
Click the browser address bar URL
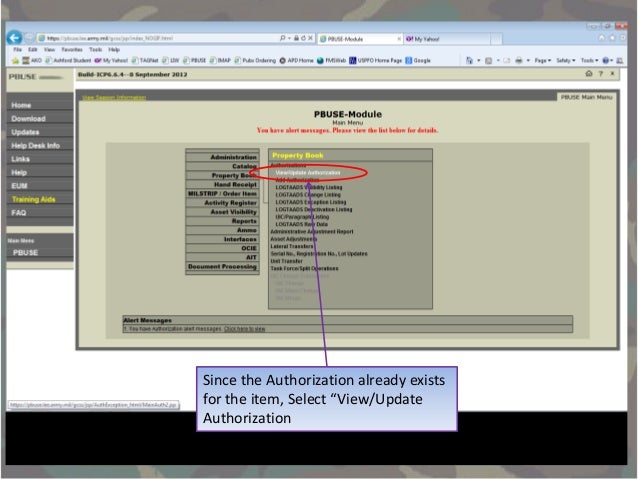[x=110, y=38]
